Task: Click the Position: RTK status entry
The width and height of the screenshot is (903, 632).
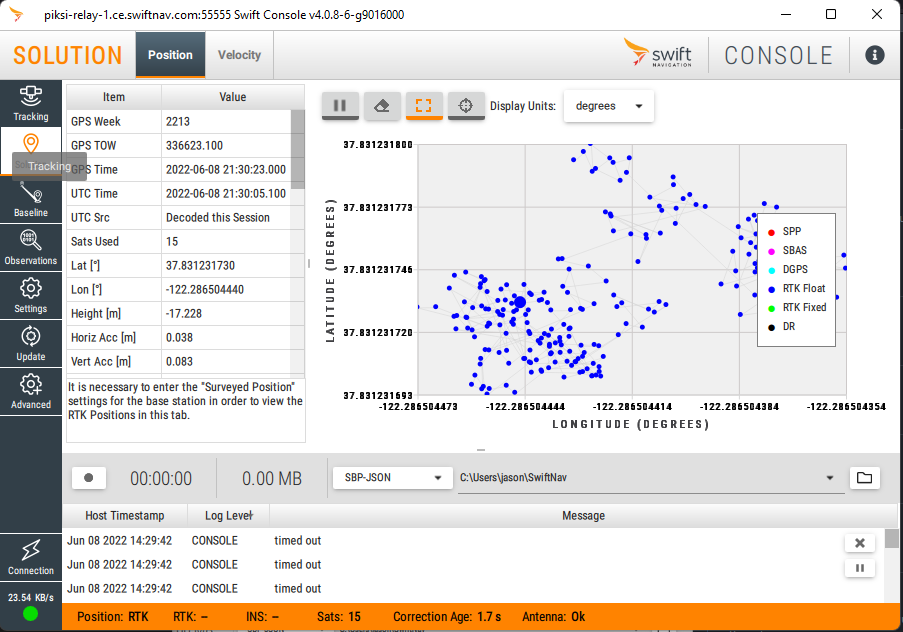Action: click(113, 617)
